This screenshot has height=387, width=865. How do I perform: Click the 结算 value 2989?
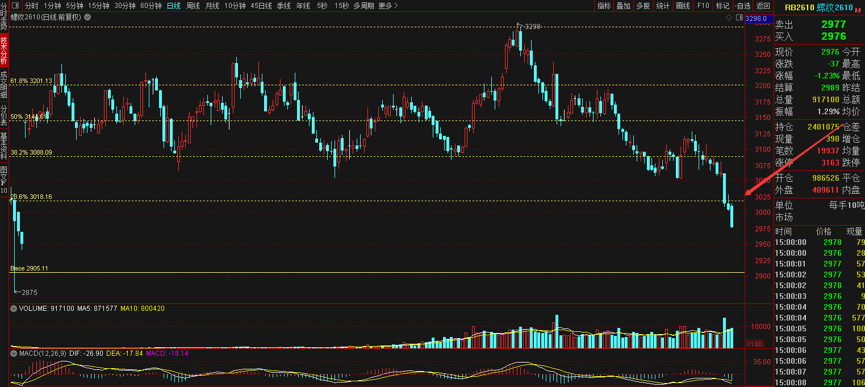click(x=830, y=88)
